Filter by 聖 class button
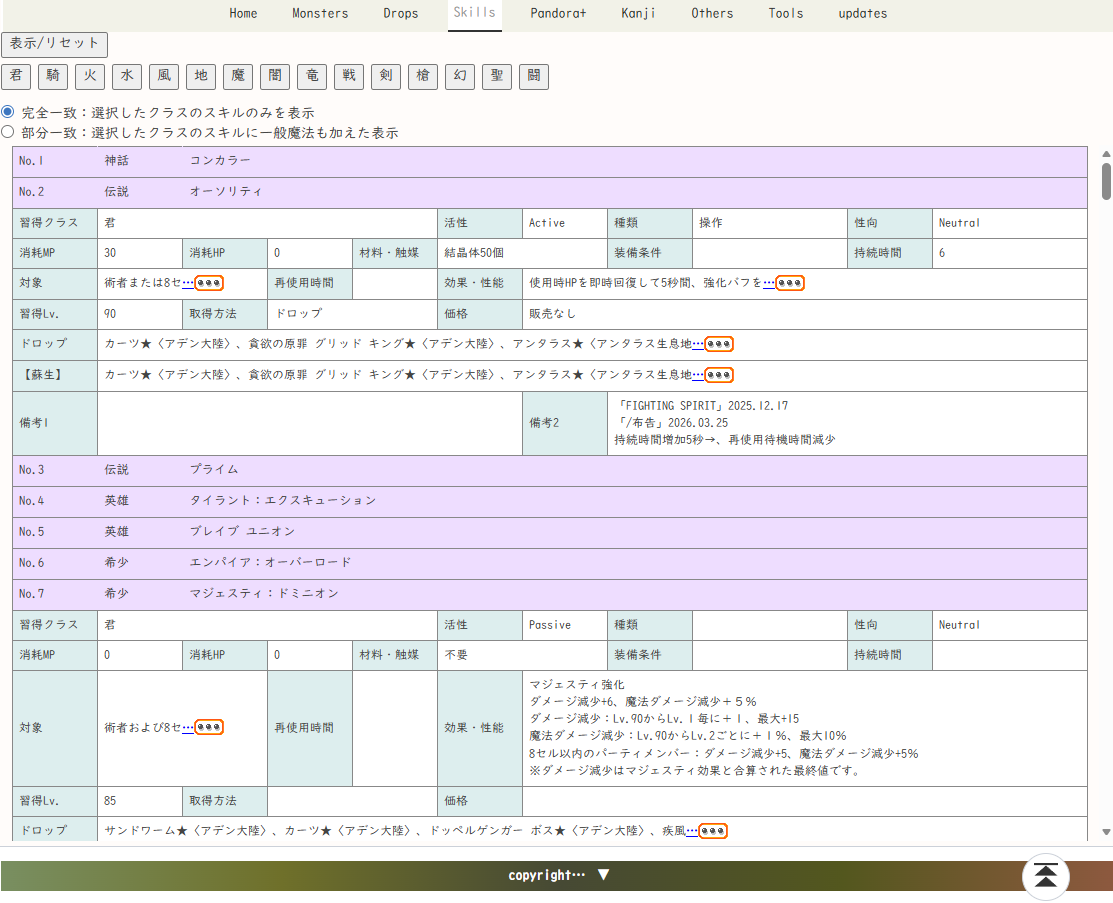Image resolution: width=1113 pixels, height=903 pixels. click(x=497, y=77)
